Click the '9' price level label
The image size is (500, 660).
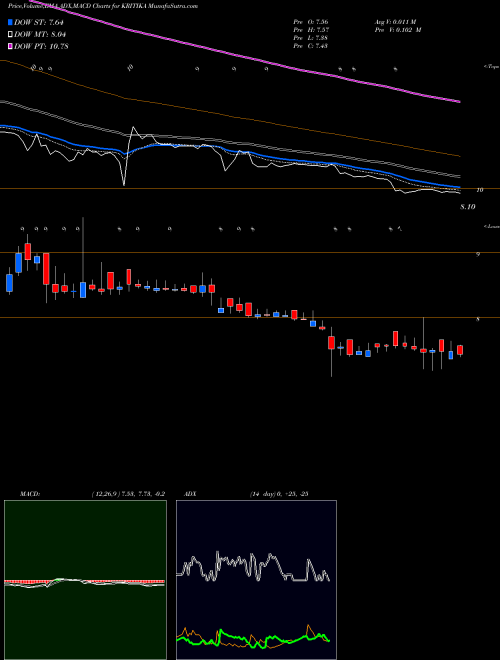coord(477,255)
